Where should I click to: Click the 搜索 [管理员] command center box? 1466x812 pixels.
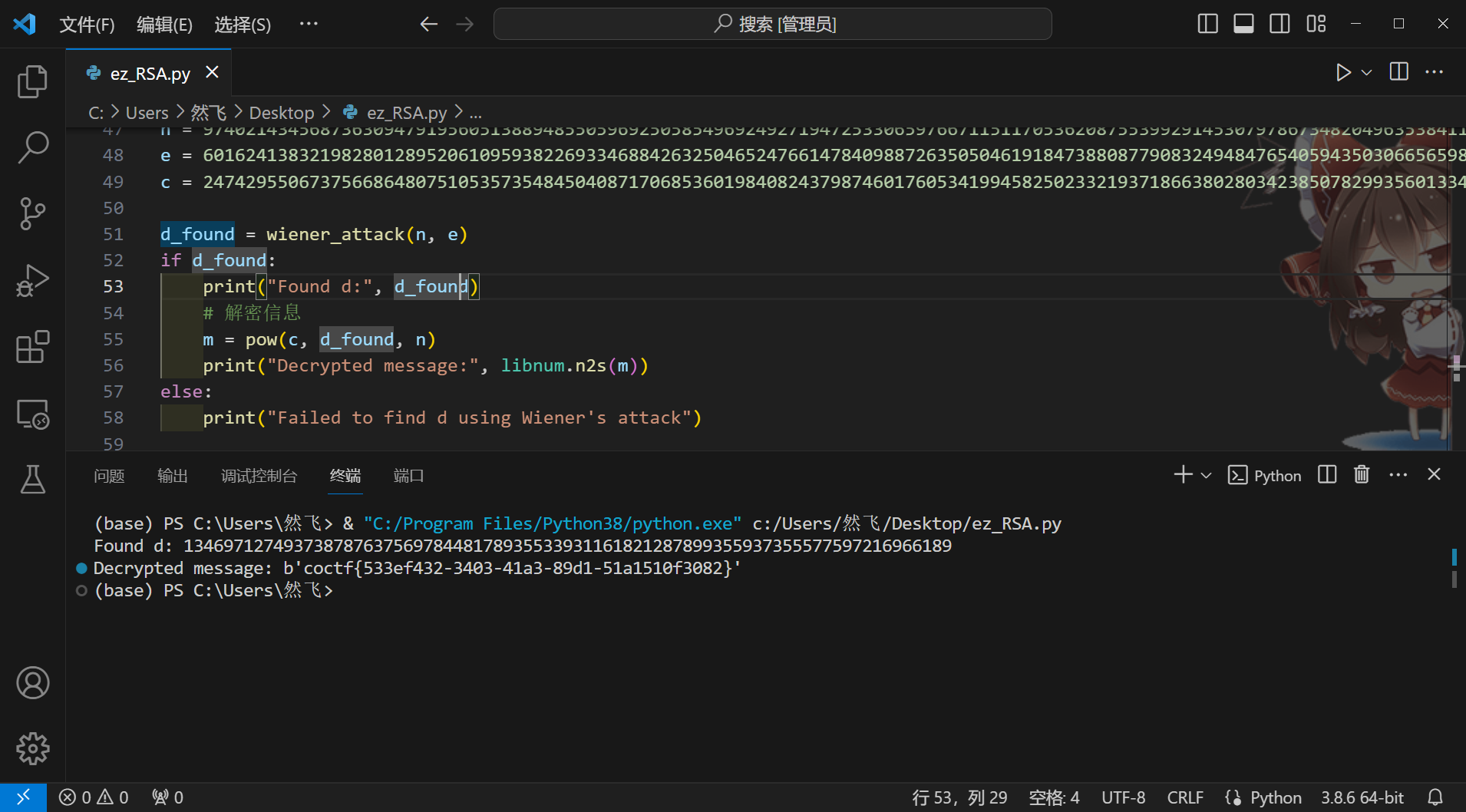[x=772, y=24]
